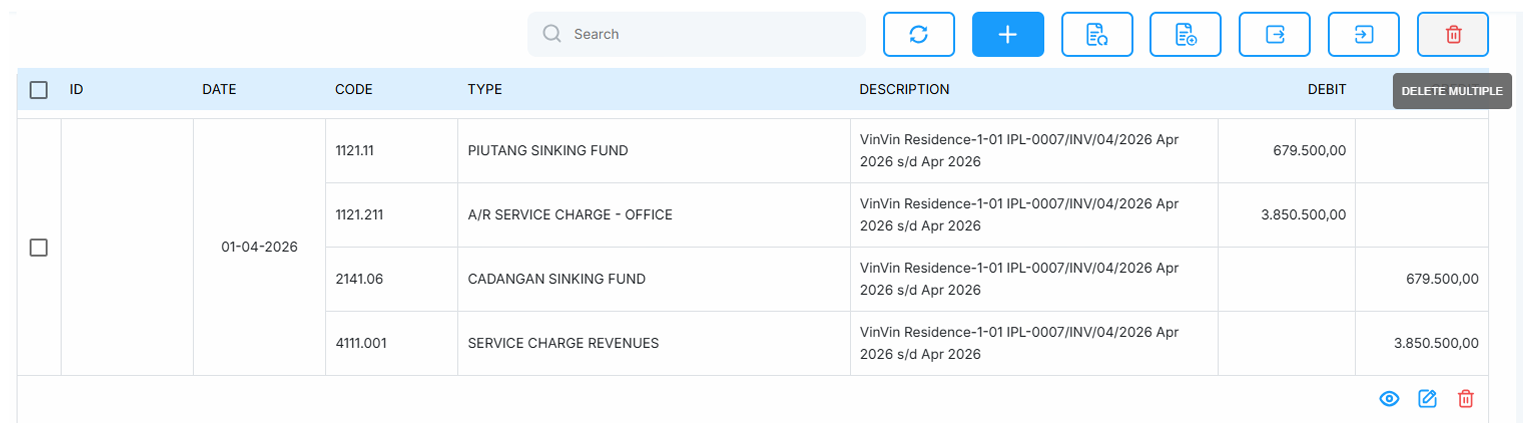View entry details with the eye icon

coord(1389,399)
